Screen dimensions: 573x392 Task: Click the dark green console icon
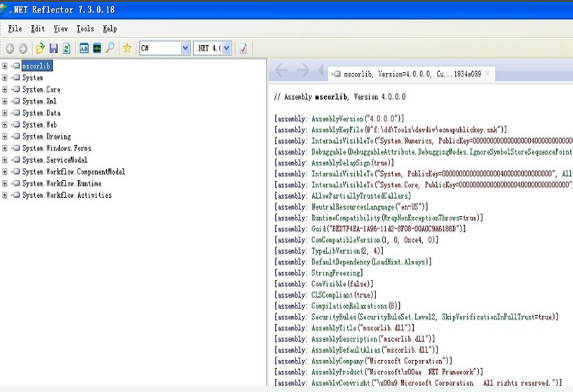[97, 48]
